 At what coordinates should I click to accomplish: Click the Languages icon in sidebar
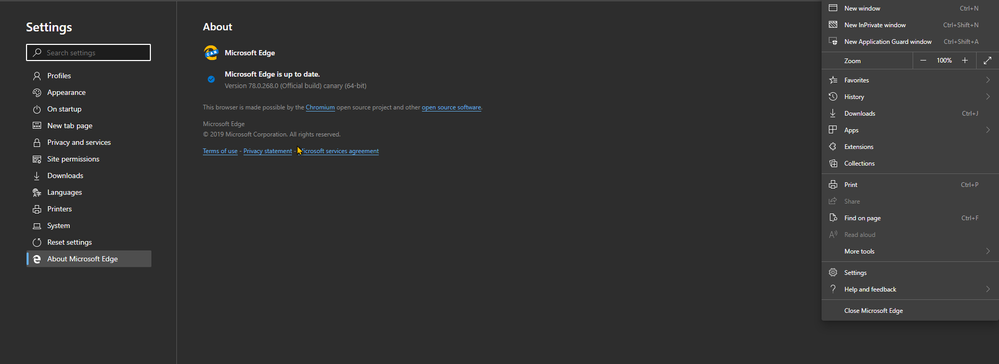point(36,193)
